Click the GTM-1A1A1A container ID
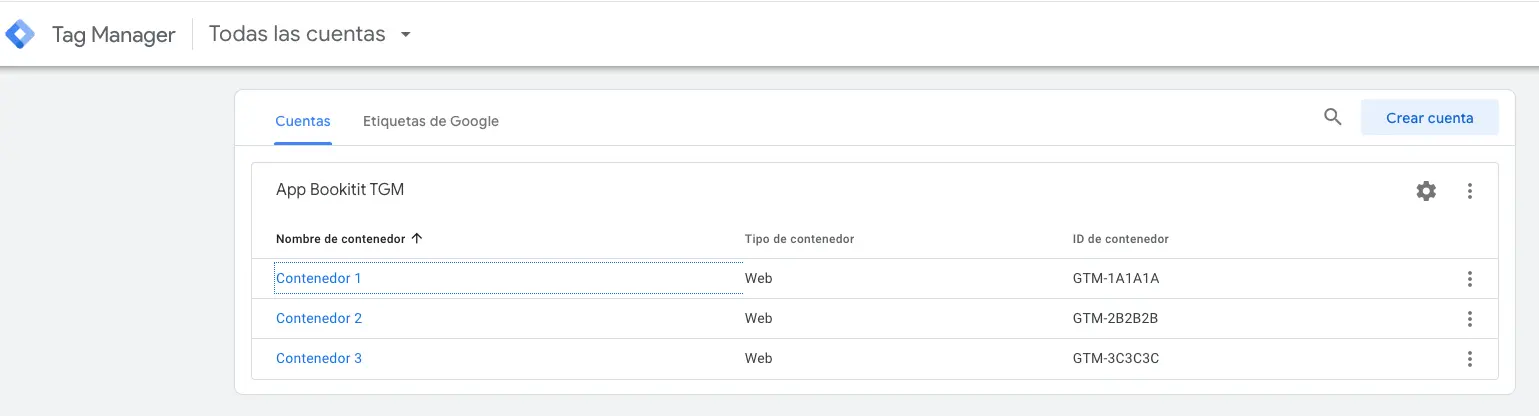Viewport: 1539px width, 416px height. (1116, 278)
